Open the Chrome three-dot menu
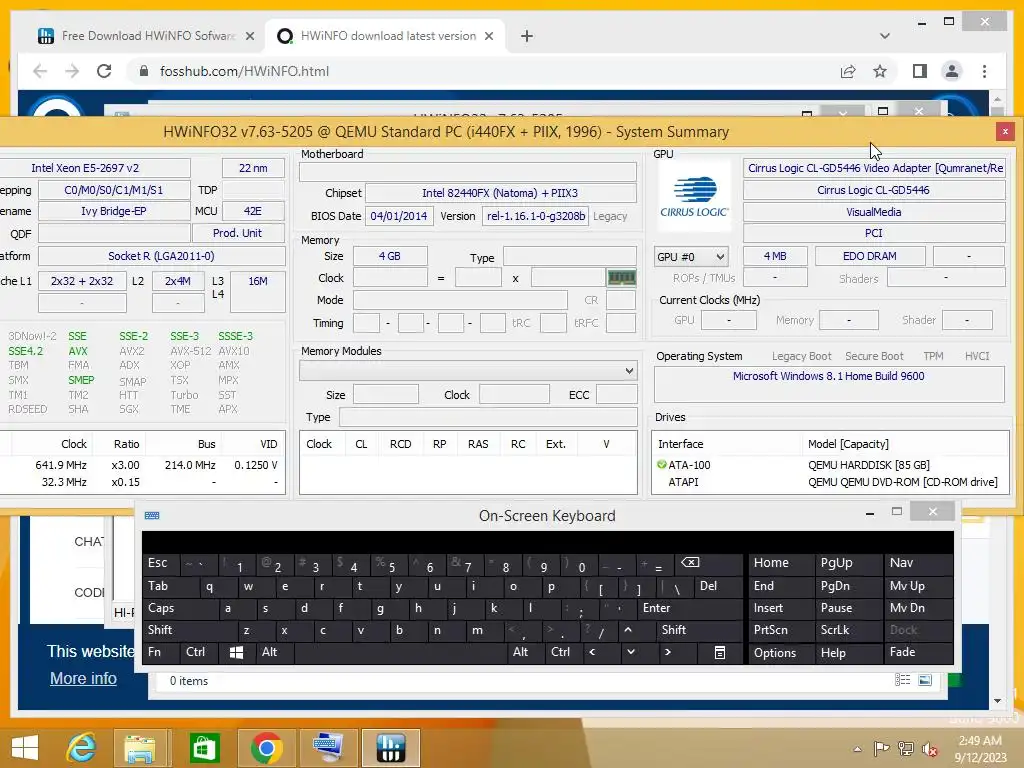The height and width of the screenshot is (768, 1024). [984, 71]
